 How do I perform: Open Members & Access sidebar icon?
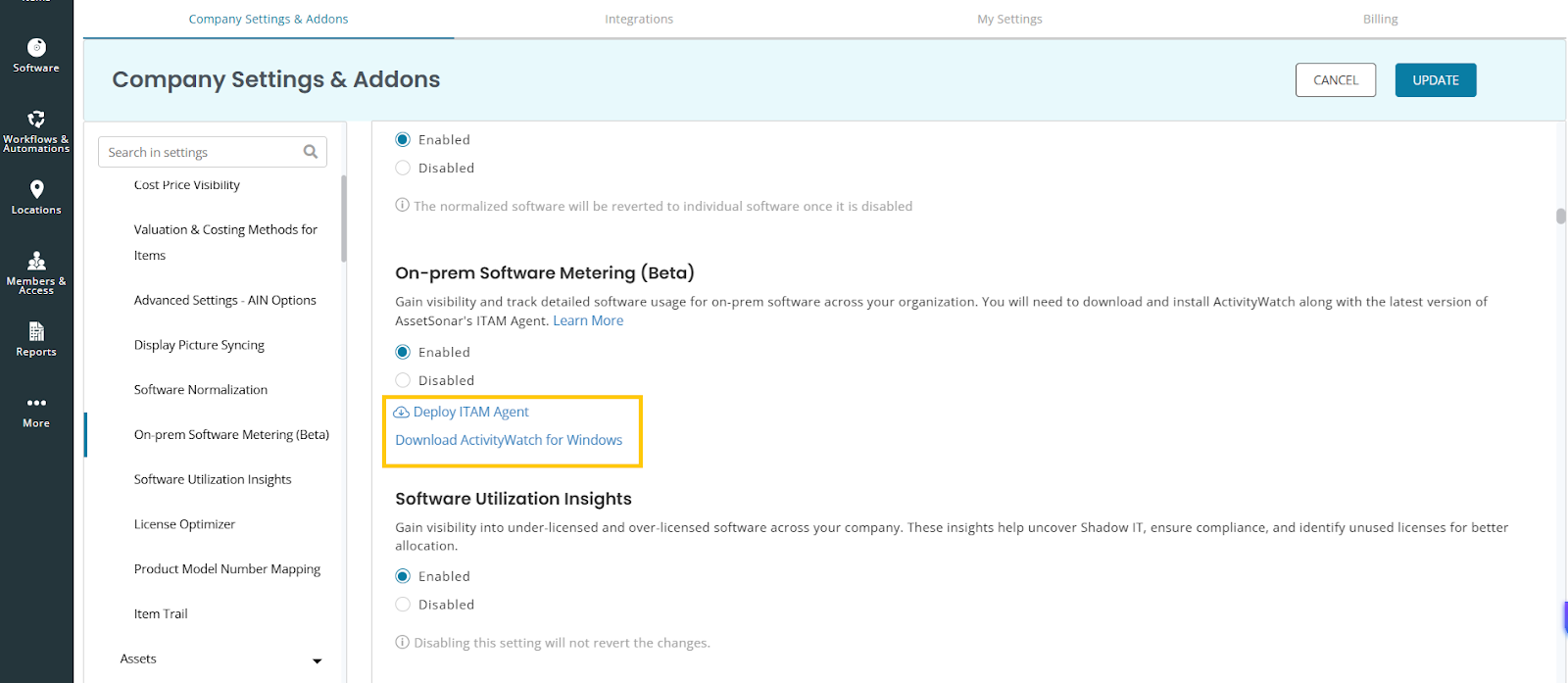point(36,261)
